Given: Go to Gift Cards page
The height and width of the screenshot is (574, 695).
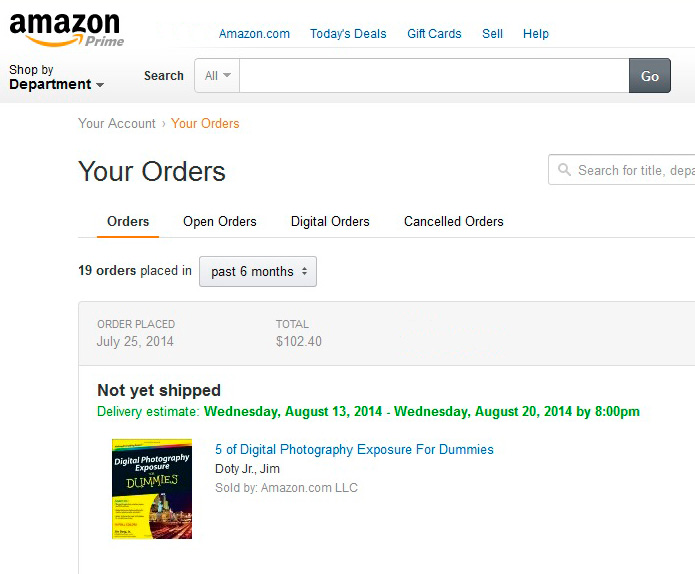Looking at the screenshot, I should 434,34.
